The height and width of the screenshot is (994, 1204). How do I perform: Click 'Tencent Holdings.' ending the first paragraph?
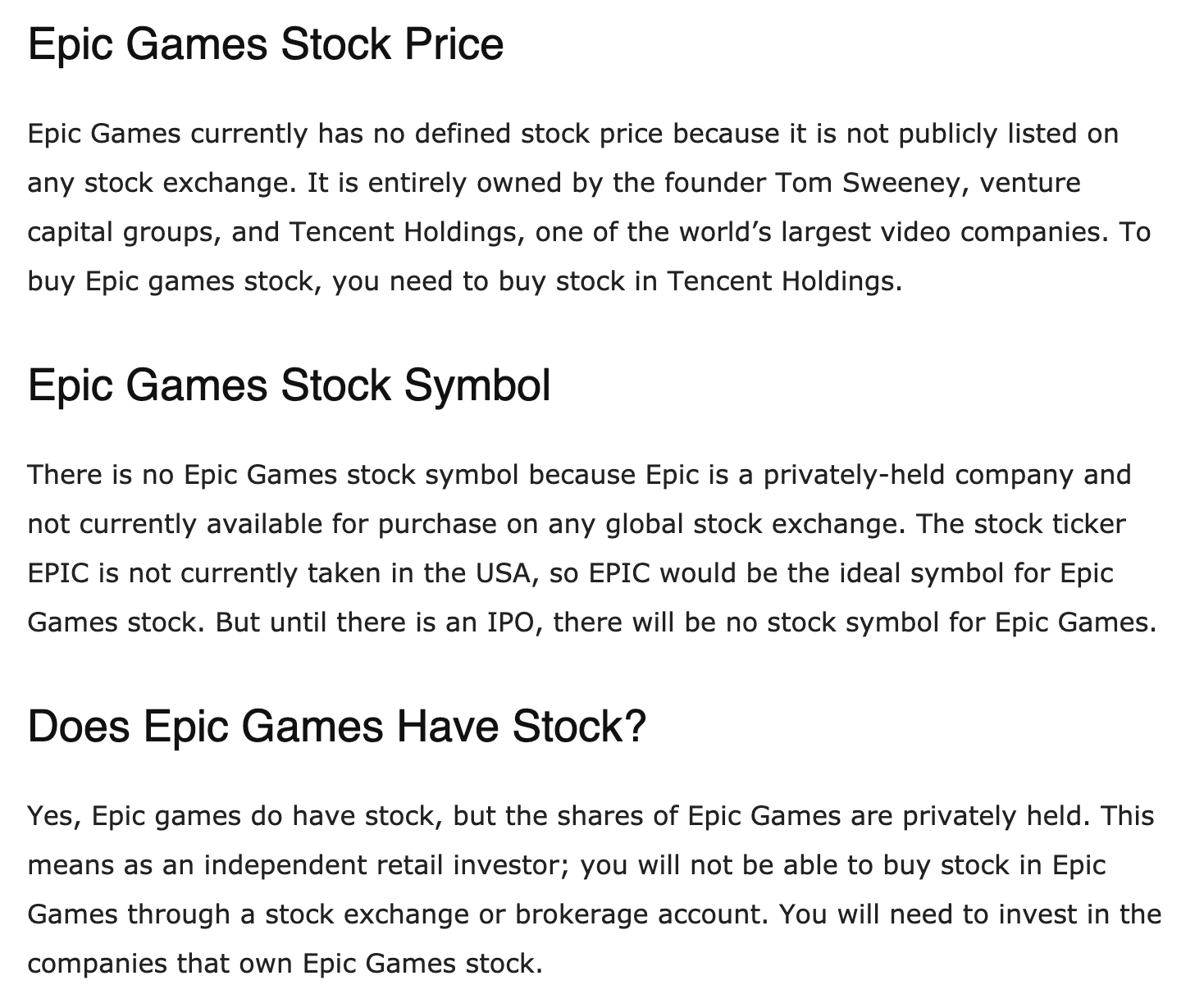pyautogui.click(x=784, y=281)
